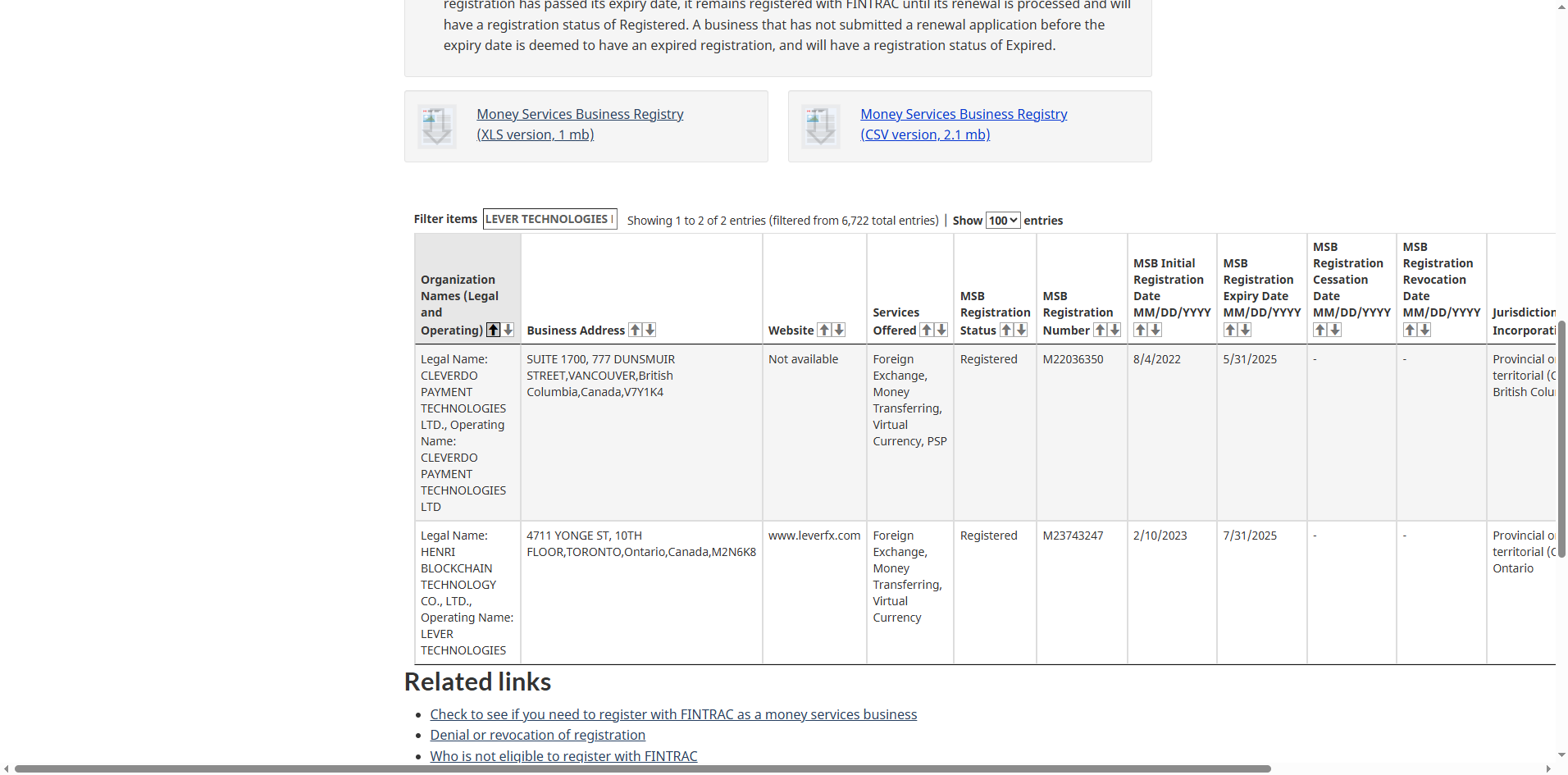1568x775 pixels.
Task: Click the Related links heading
Action: [477, 682]
